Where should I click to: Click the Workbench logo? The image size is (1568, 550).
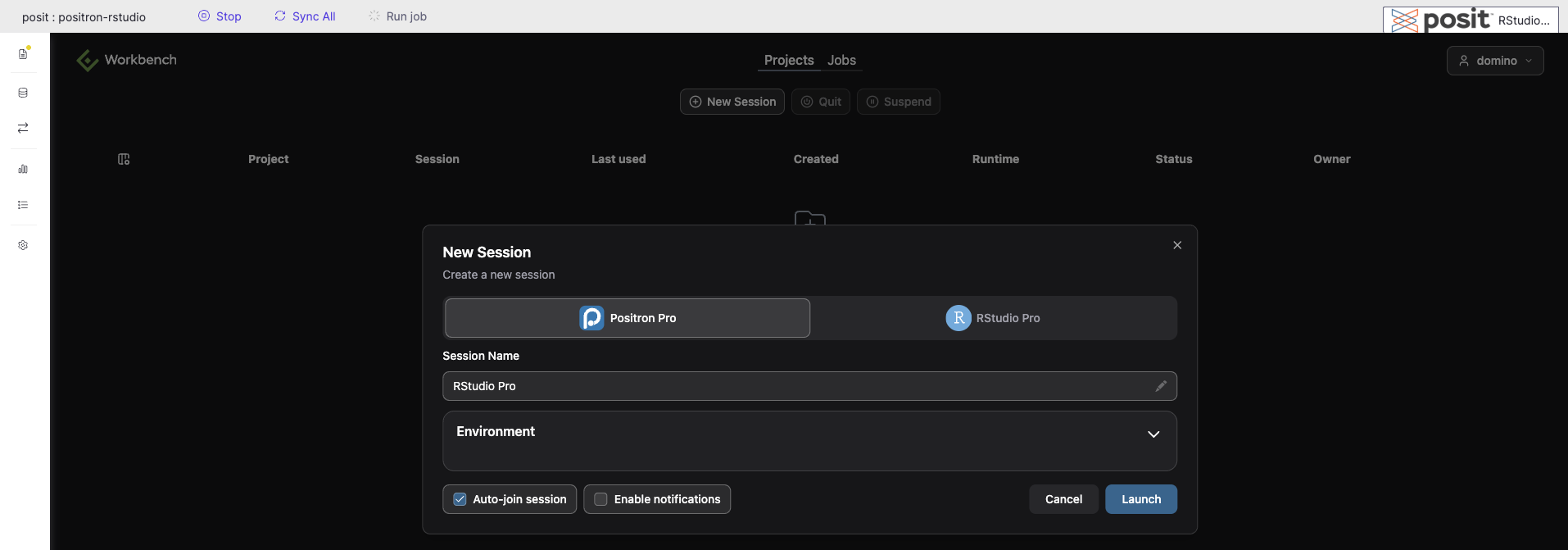pos(126,60)
